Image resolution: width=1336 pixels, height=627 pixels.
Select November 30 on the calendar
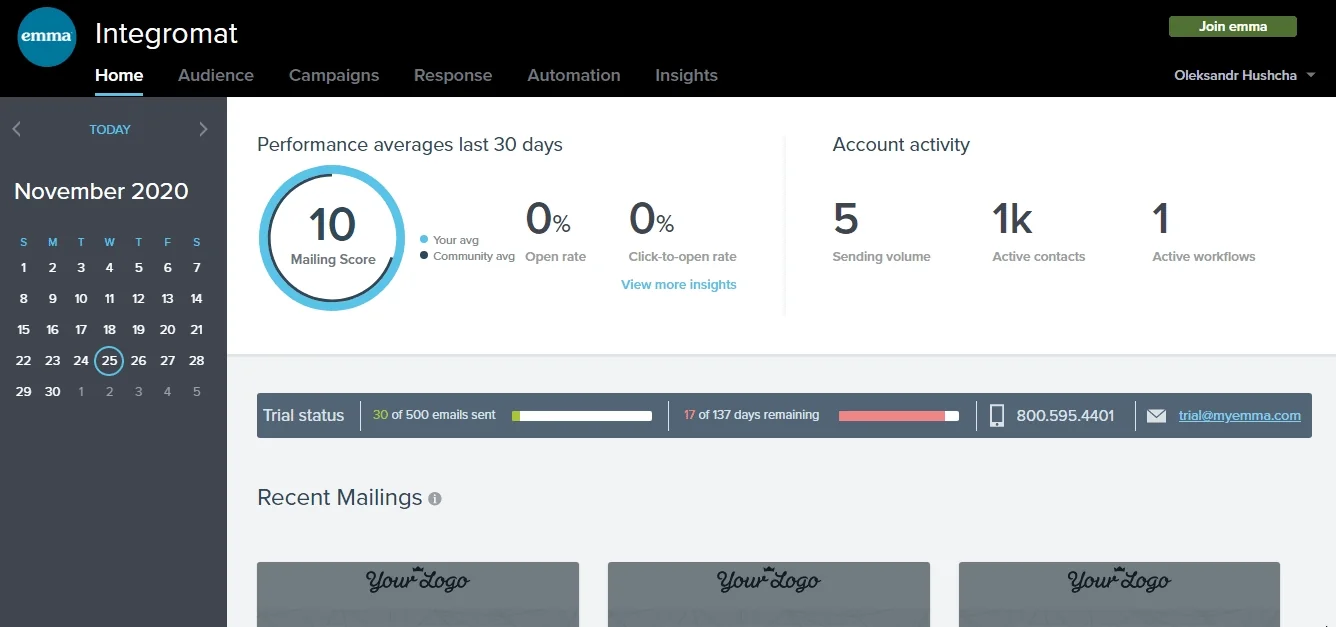[x=52, y=391]
